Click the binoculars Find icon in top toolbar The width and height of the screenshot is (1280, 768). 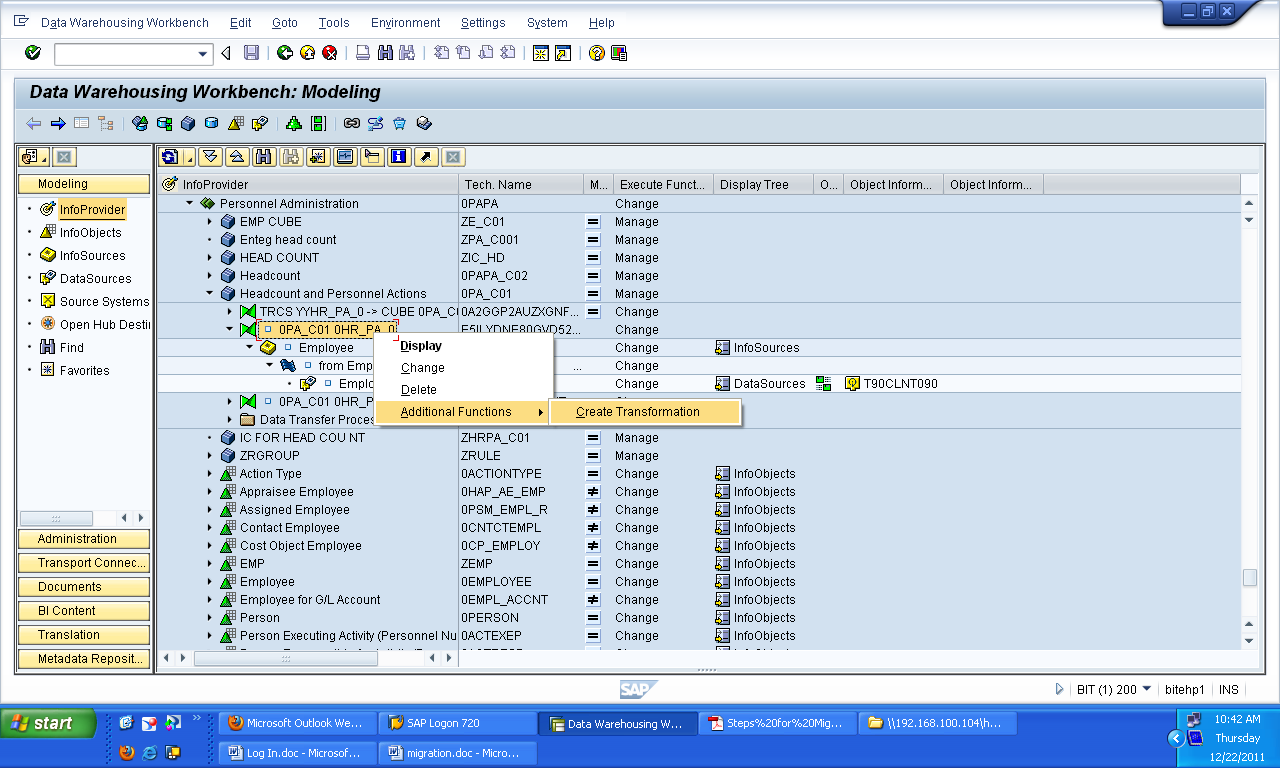click(385, 53)
